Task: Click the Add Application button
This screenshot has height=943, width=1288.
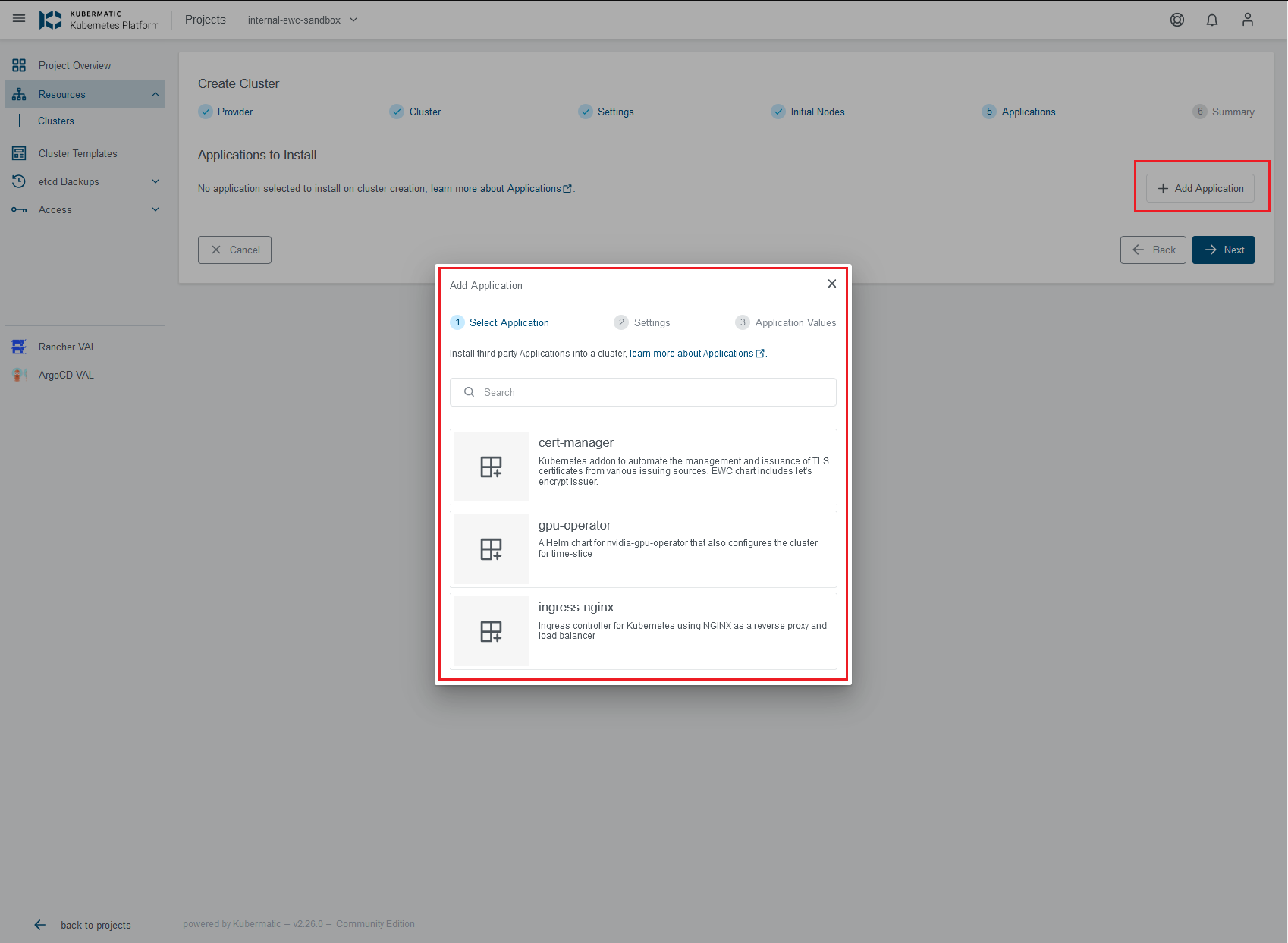Action: (x=1200, y=188)
